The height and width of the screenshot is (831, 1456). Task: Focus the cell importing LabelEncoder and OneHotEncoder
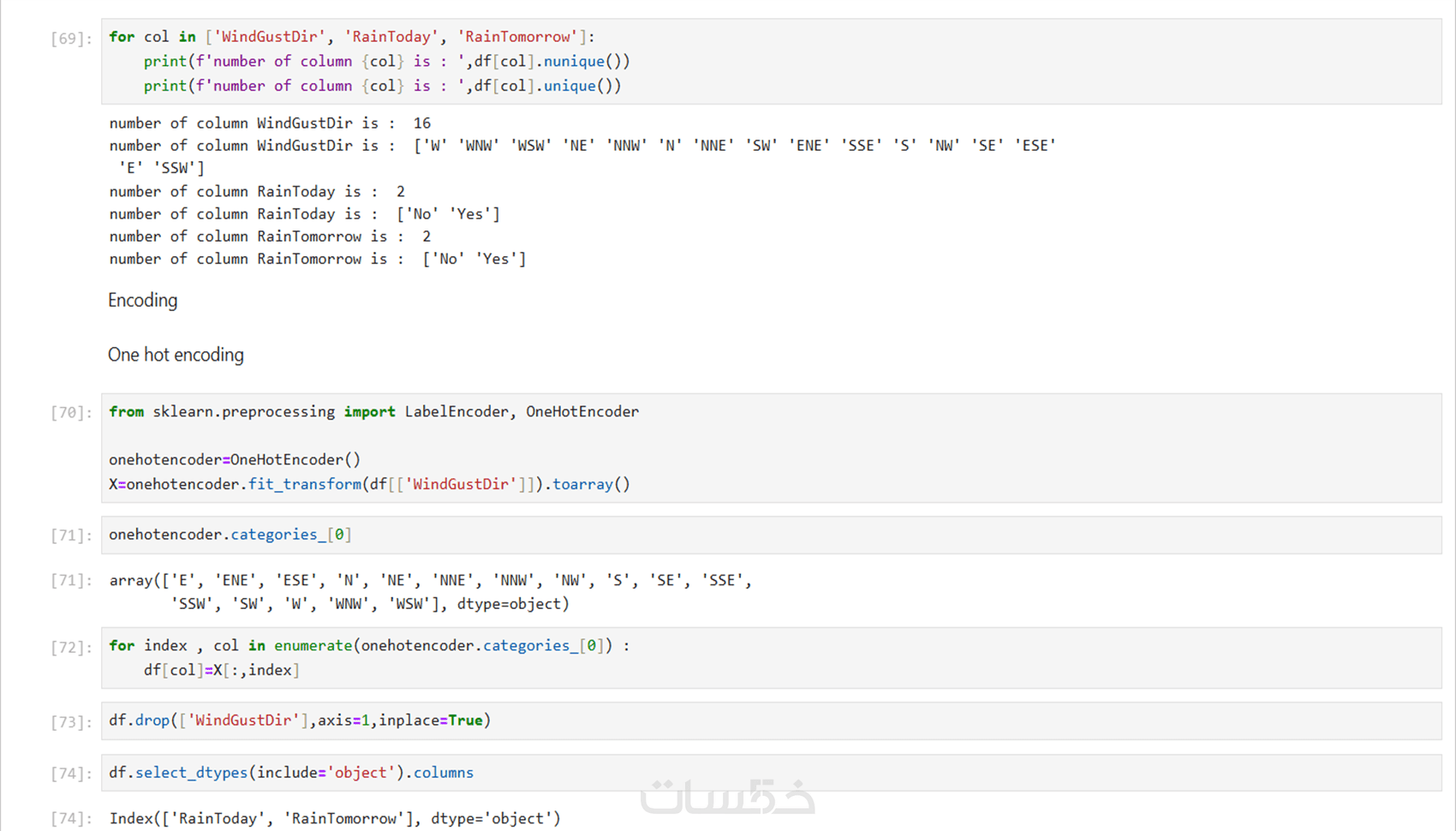coord(771,448)
